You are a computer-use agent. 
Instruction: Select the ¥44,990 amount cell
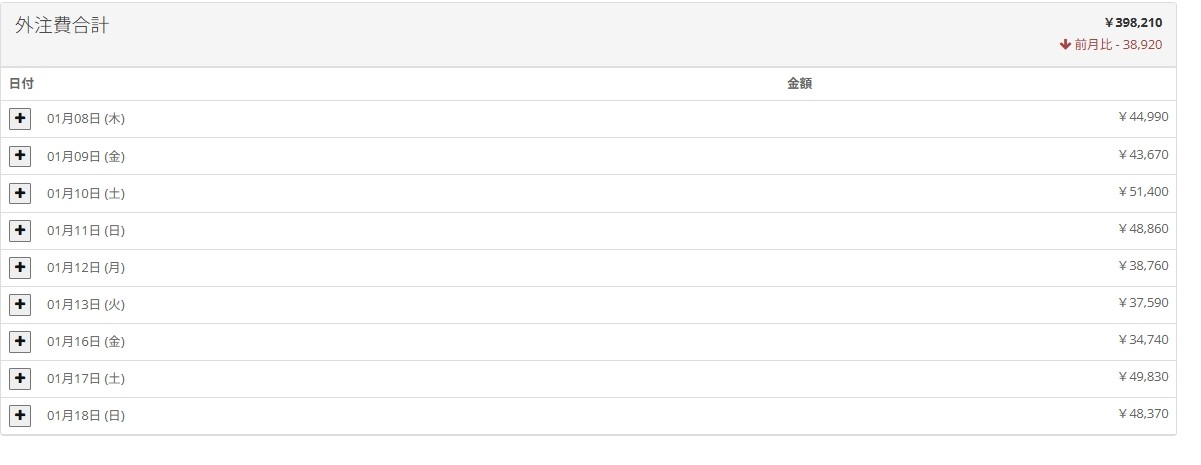1143,117
